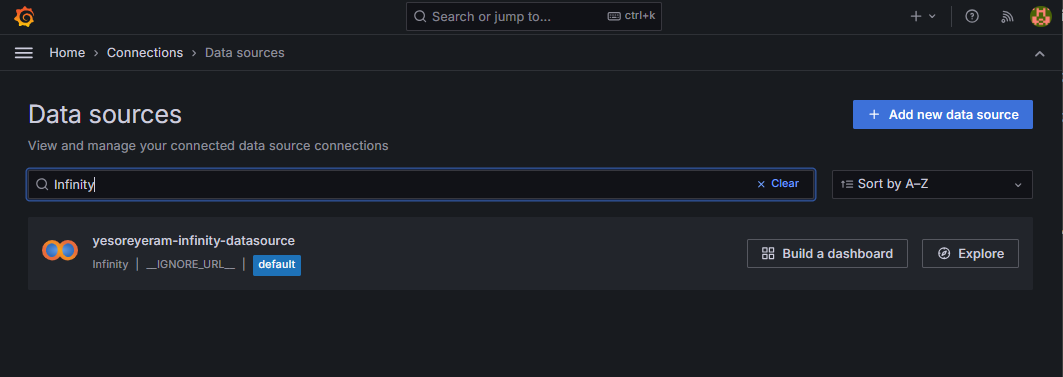Click the Grafana logo icon
The width and height of the screenshot is (1063, 377).
click(24, 17)
